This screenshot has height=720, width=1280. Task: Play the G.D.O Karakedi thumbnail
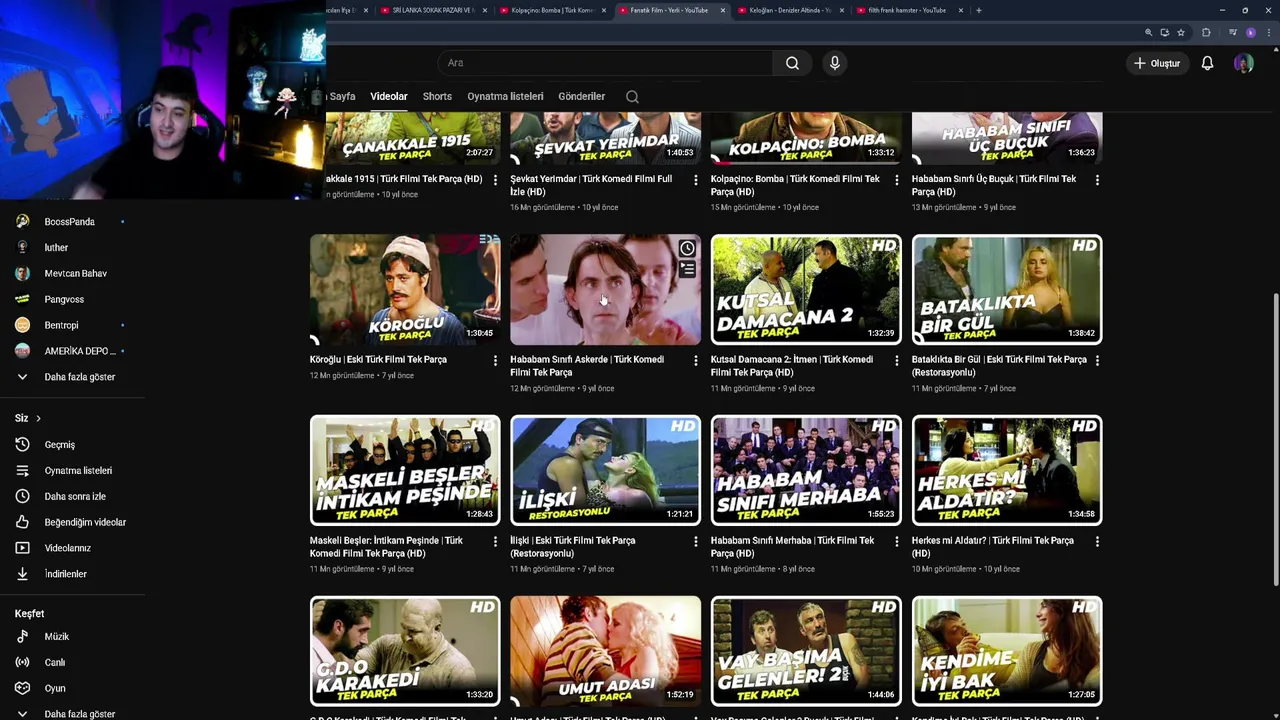pos(405,652)
